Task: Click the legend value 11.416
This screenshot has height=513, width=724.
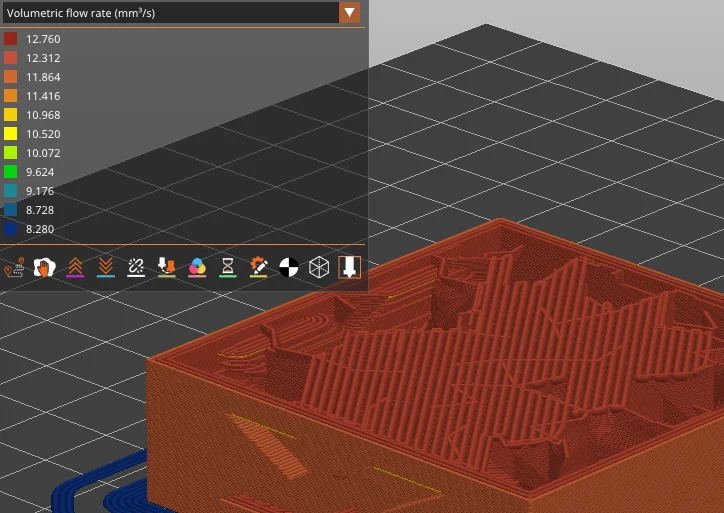Action: point(43,96)
